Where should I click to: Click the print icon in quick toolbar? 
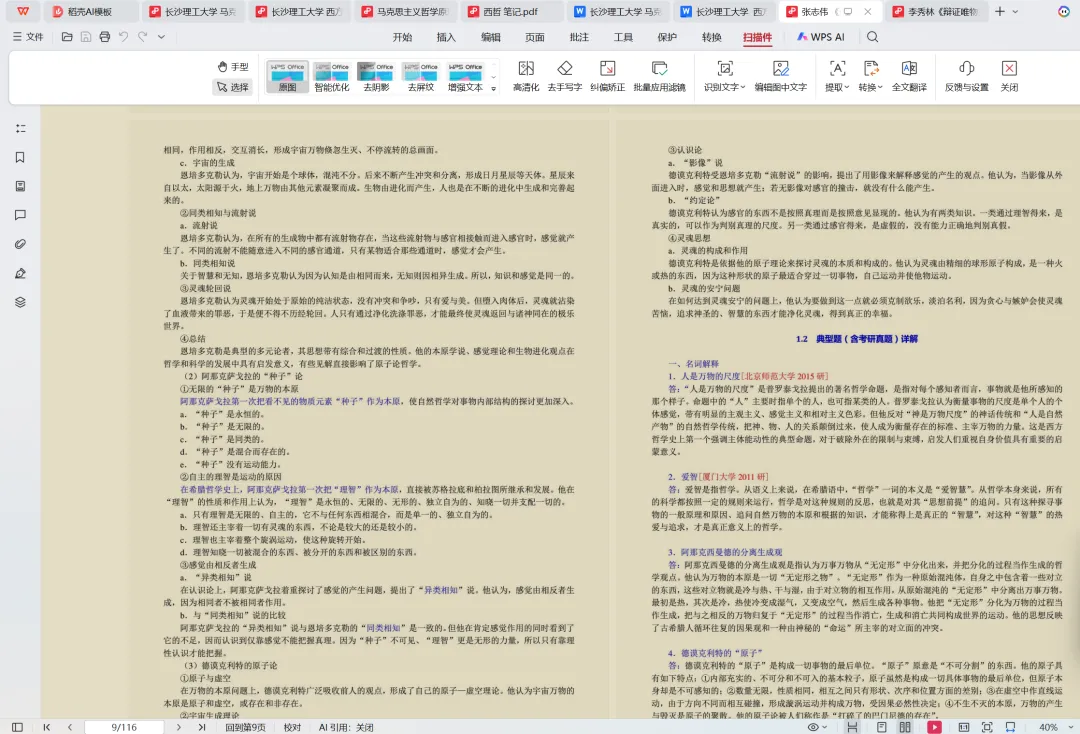click(x=104, y=37)
